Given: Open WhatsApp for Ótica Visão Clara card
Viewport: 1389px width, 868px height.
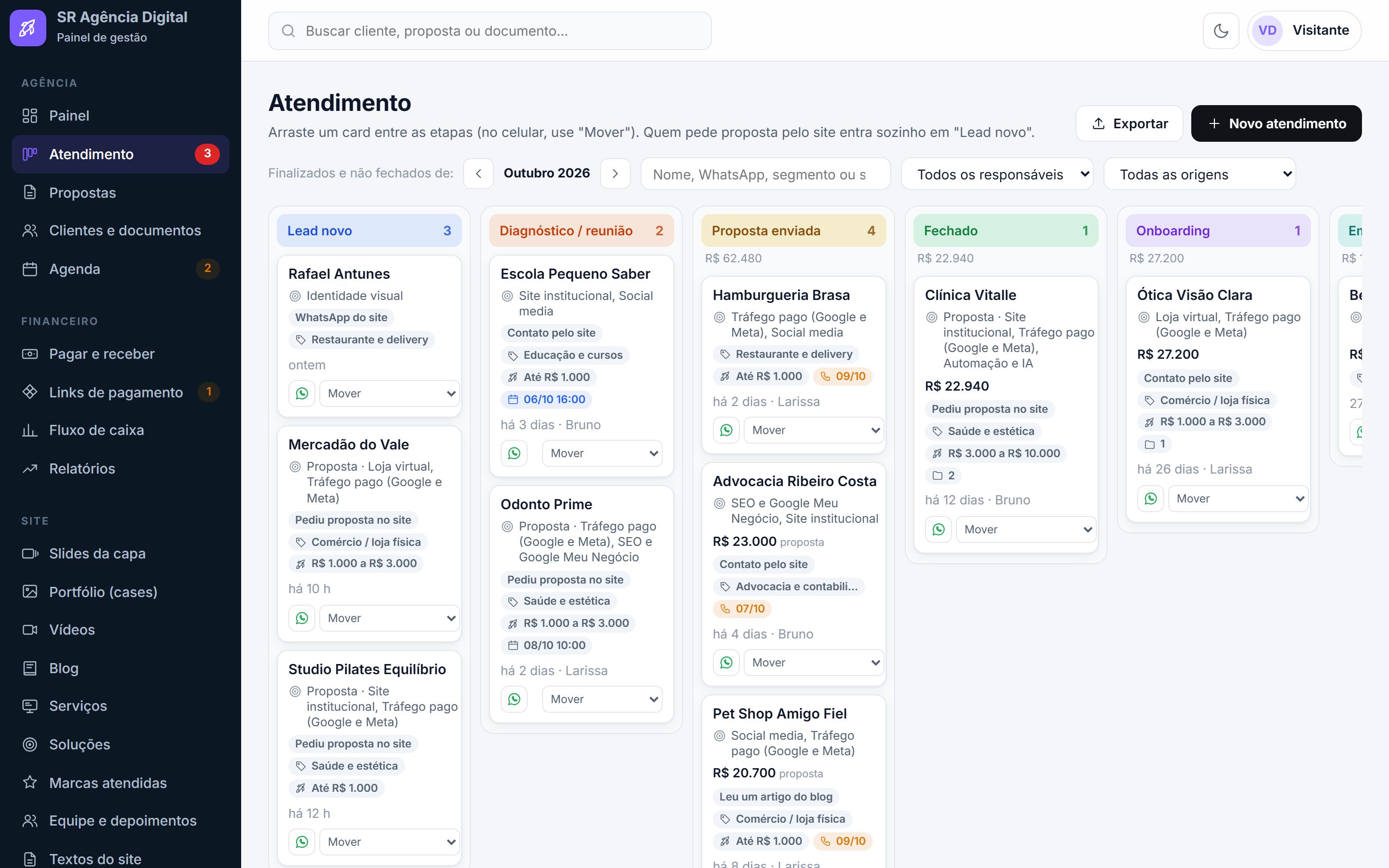Looking at the screenshot, I should click(x=1151, y=498).
